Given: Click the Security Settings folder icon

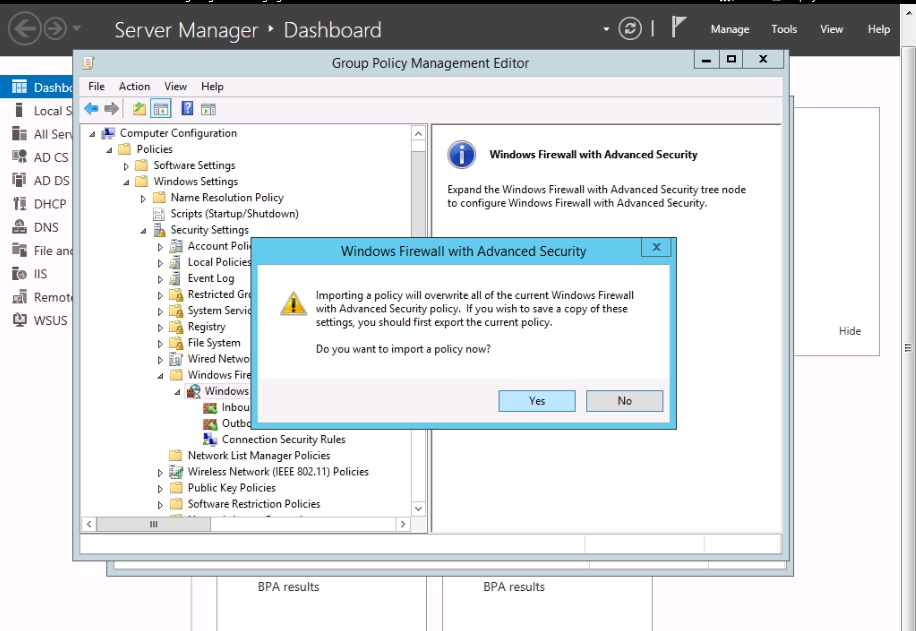Looking at the screenshot, I should 159,230.
